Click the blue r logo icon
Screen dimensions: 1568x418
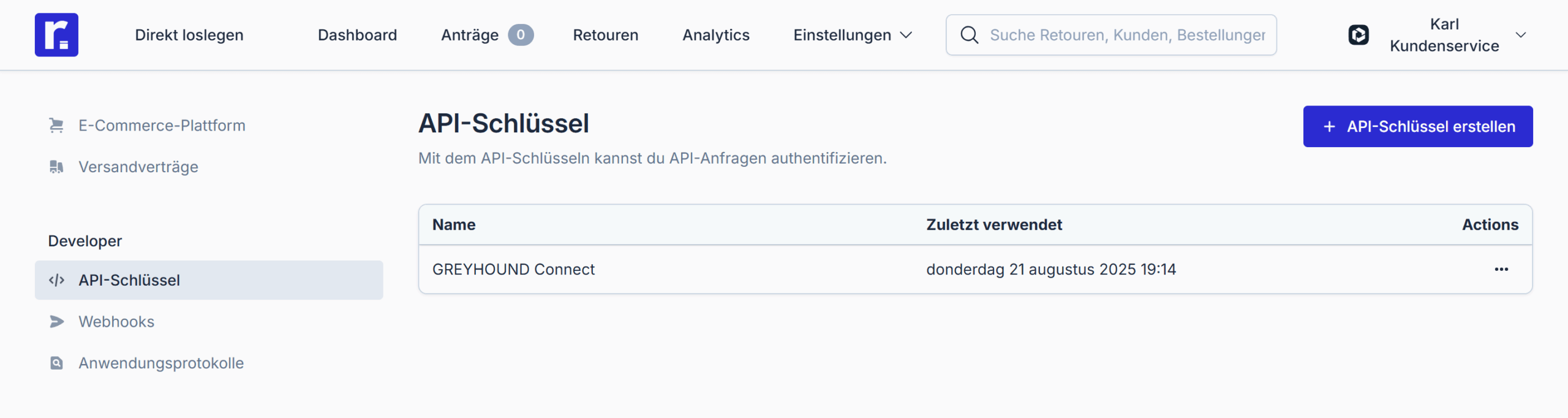[x=56, y=35]
